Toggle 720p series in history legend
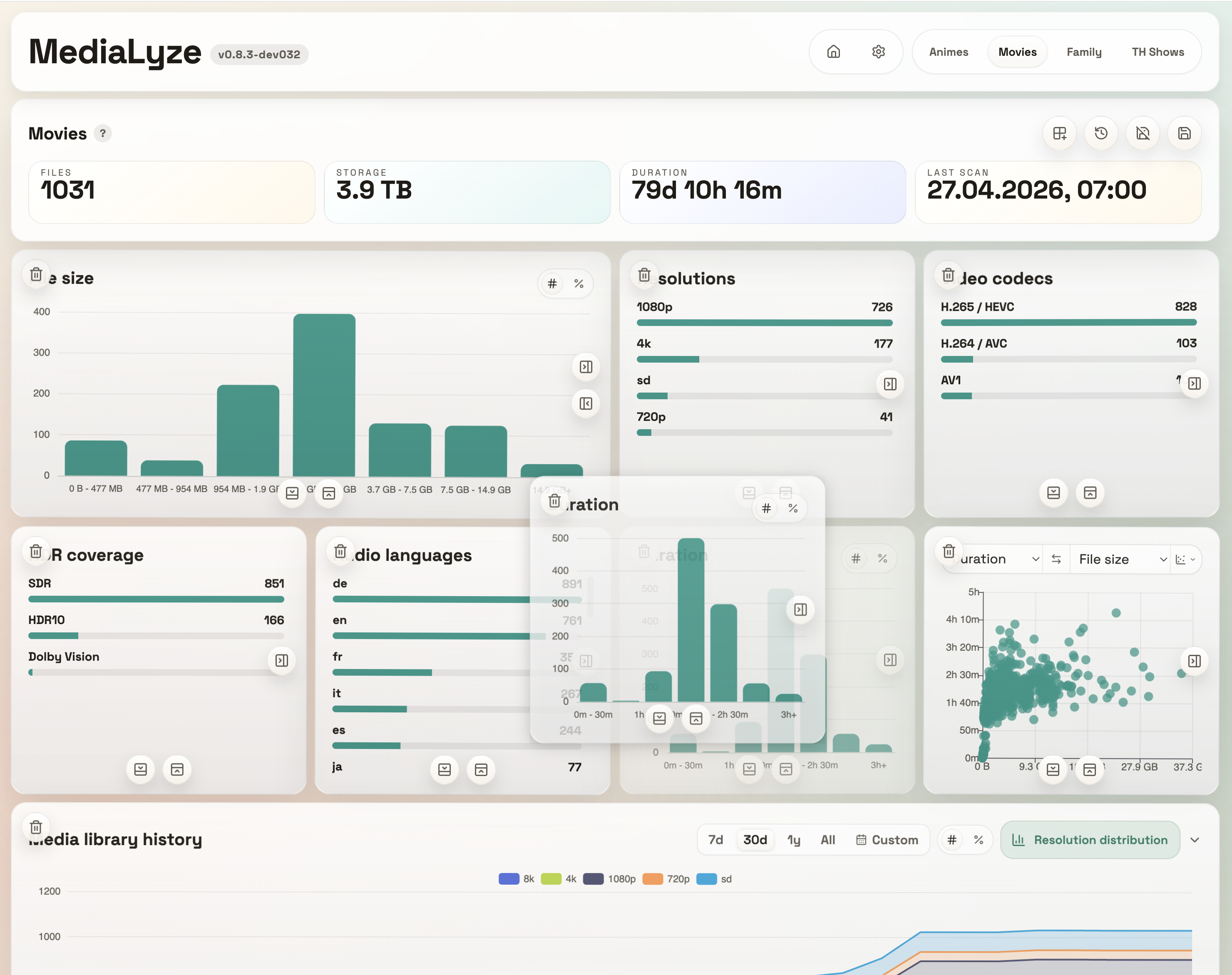 (666, 879)
